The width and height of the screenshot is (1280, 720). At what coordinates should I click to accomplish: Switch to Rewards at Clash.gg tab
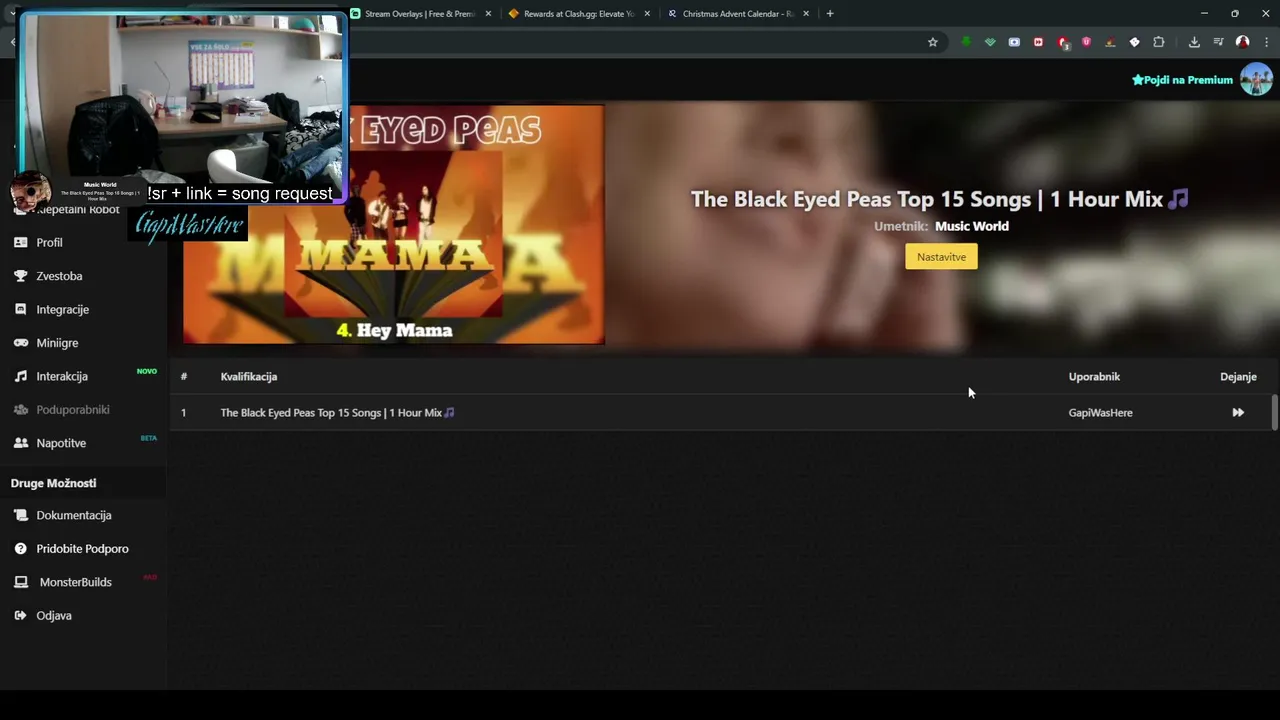click(x=579, y=14)
